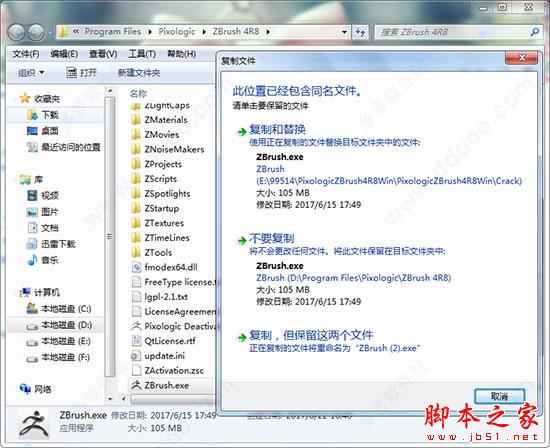The height and width of the screenshot is (448, 550).
Task: Select Local Disk (D:)
Action: 66,325
